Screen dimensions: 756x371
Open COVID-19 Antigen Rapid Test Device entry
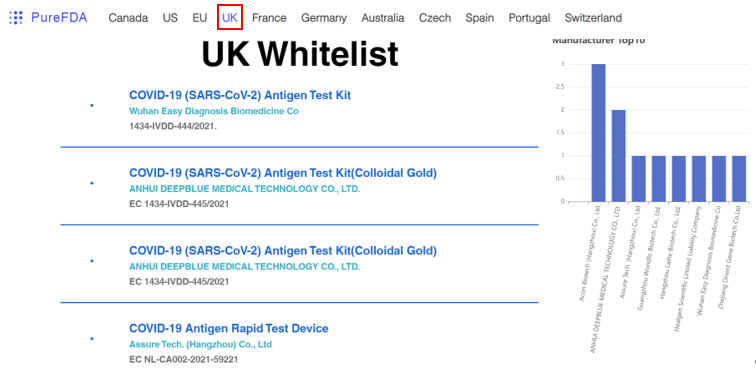point(229,329)
